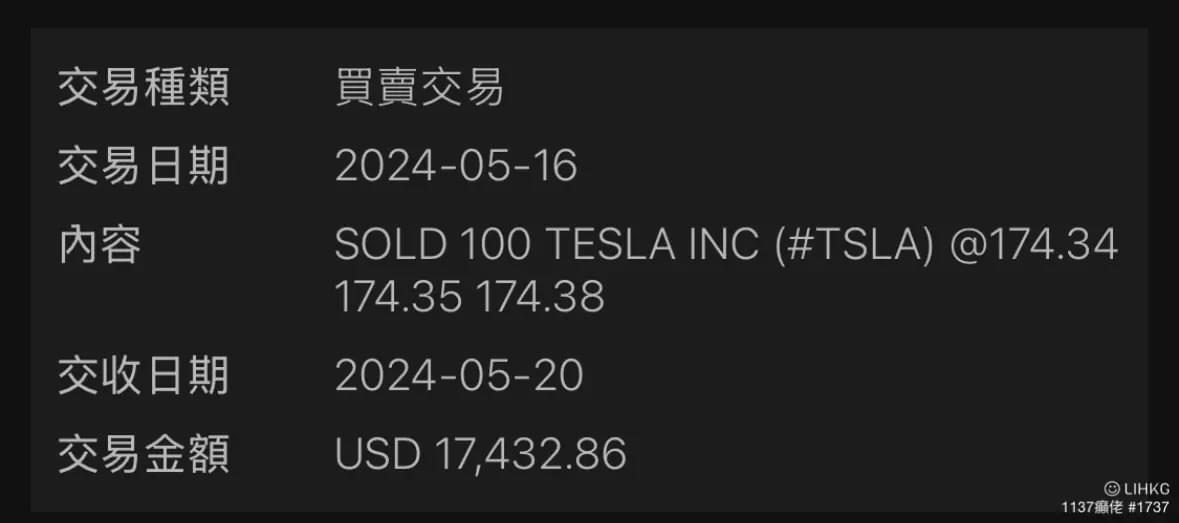Select the 內容 label
1179x523 pixels.
pyautogui.click(x=99, y=244)
